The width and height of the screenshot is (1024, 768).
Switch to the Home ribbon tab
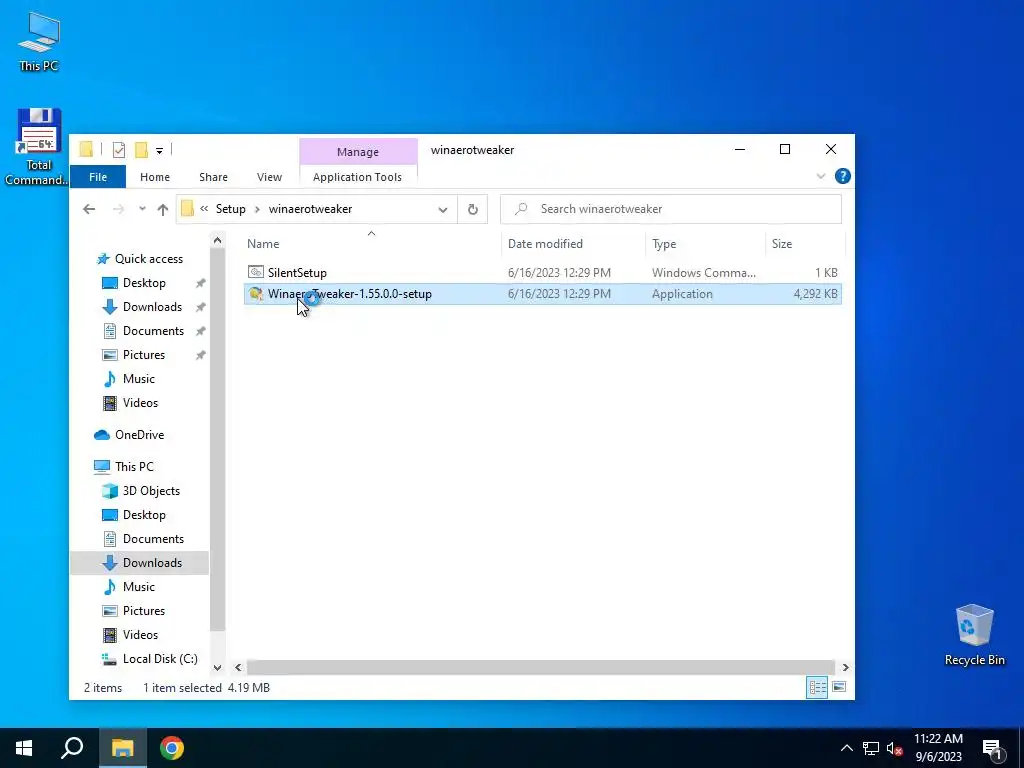tap(155, 177)
